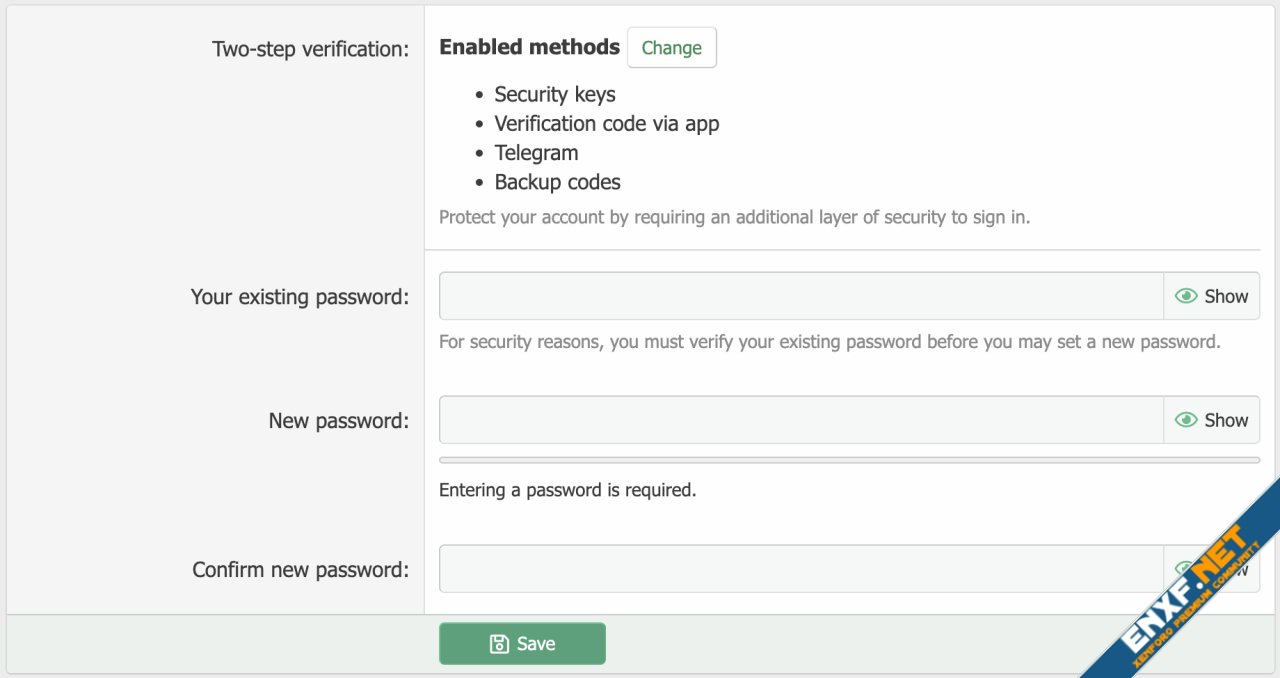Click the ENXF.NET watermark logo
This screenshot has height=678, width=1280.
click(x=1190, y=590)
